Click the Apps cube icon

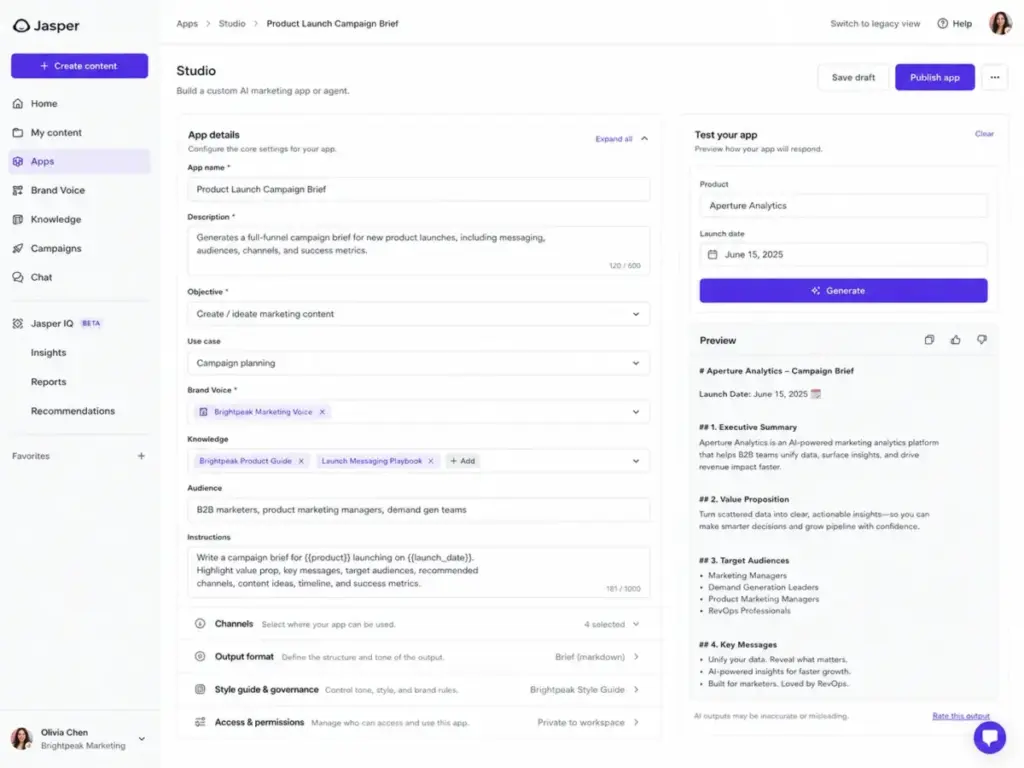click(x=18, y=161)
